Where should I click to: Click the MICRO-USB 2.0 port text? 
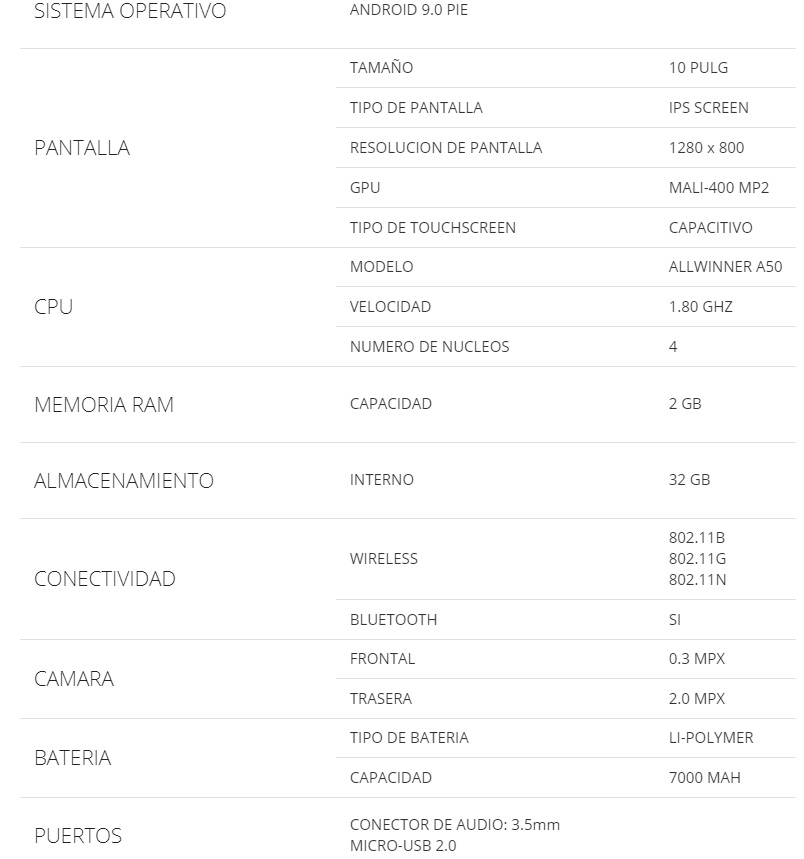pyautogui.click(x=402, y=846)
